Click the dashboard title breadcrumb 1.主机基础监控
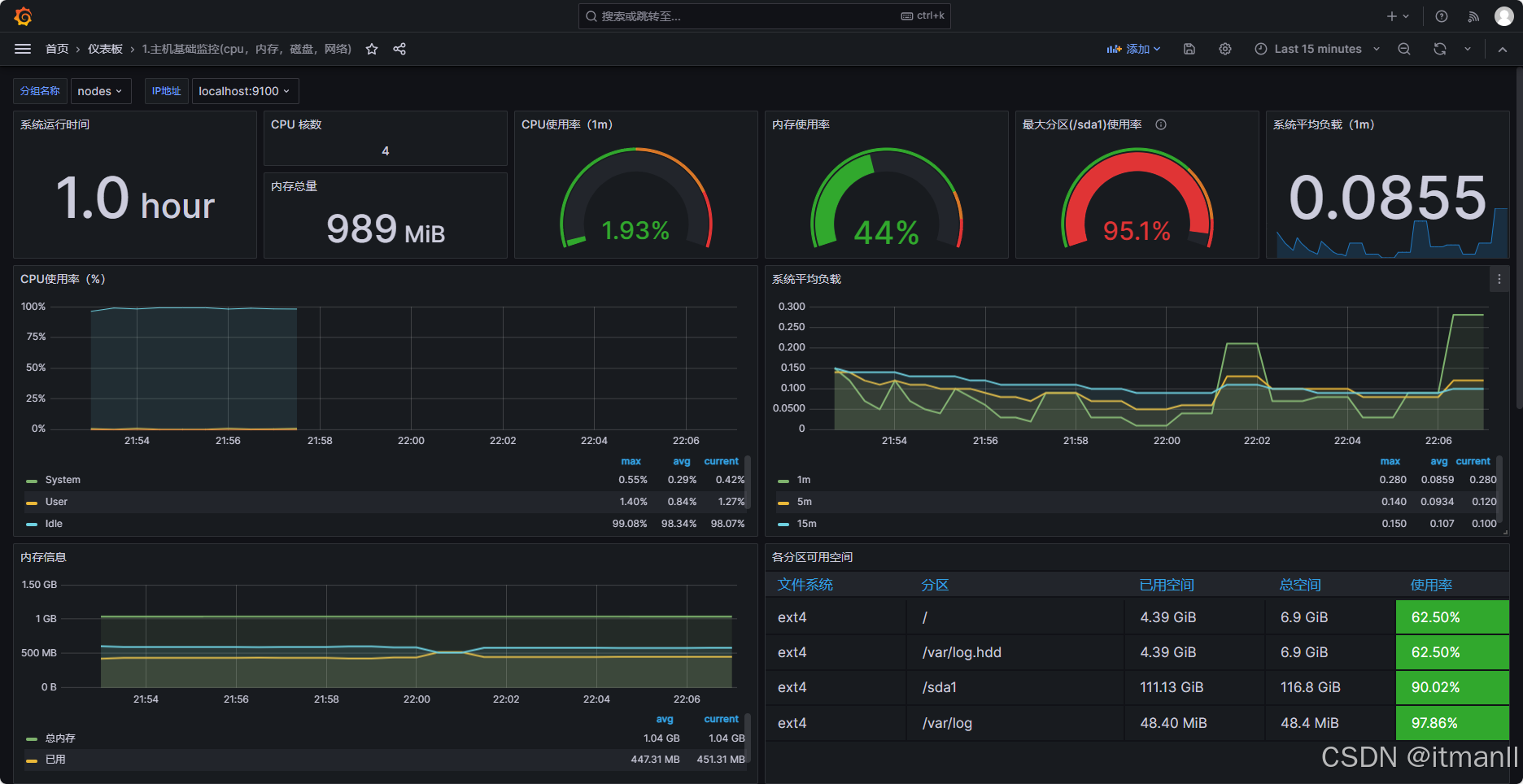The height and width of the screenshot is (784, 1523). point(247,49)
